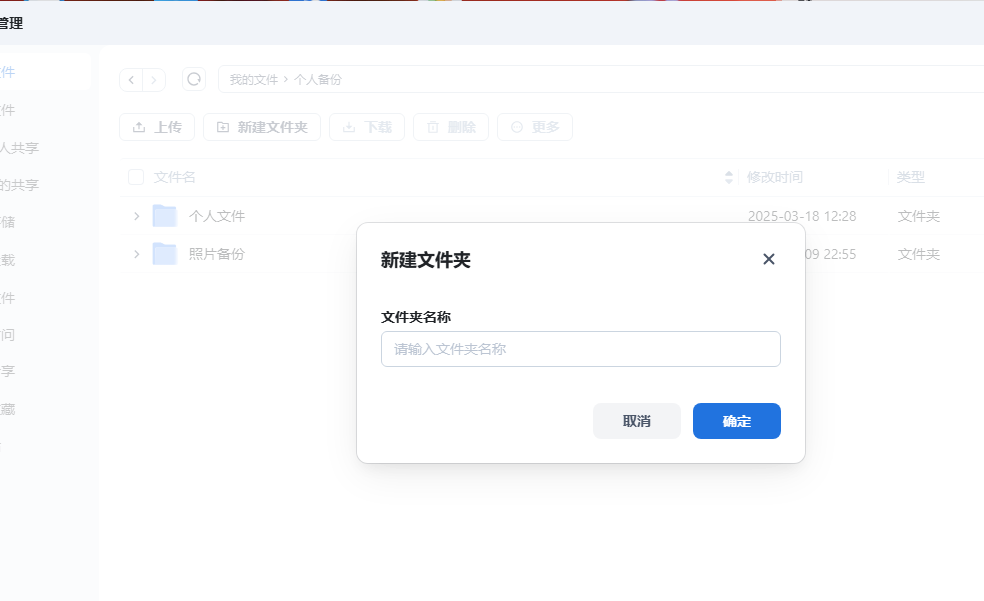This screenshot has height=601, width=984.
Task: Sort by the 文件名 column arrows
Action: click(x=729, y=178)
